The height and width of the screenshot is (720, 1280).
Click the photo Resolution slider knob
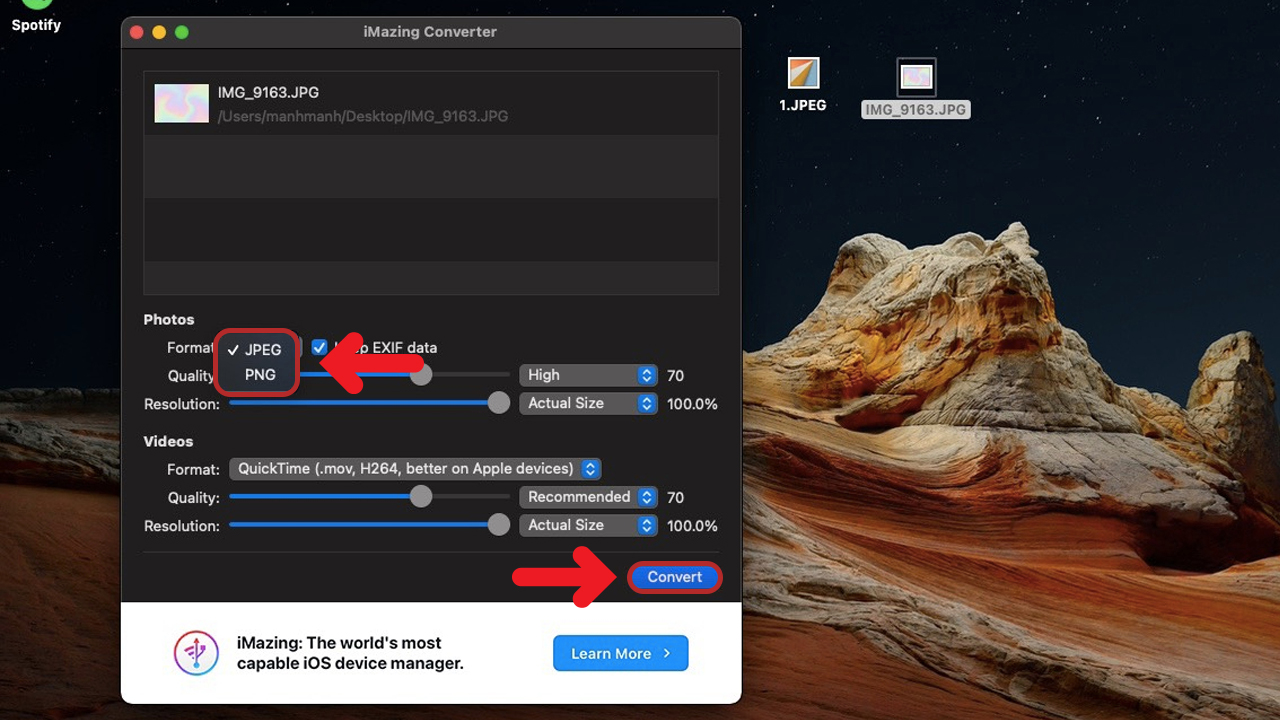pos(498,403)
